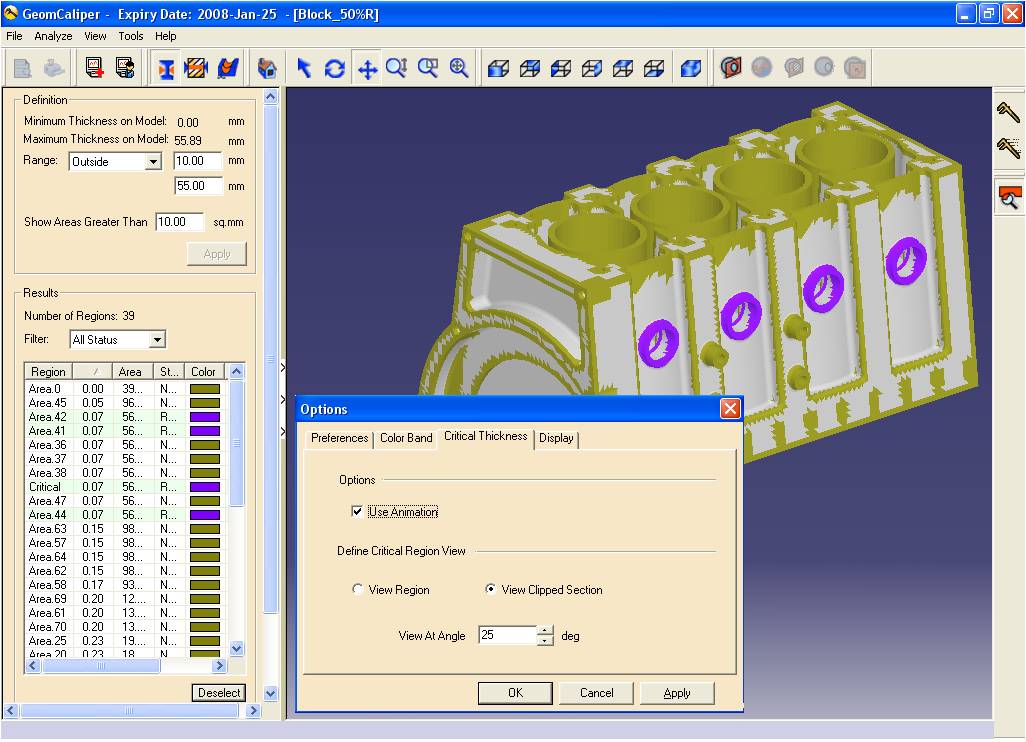Click OK in the Options dialog
This screenshot has width=1026, height=742.
click(515, 693)
